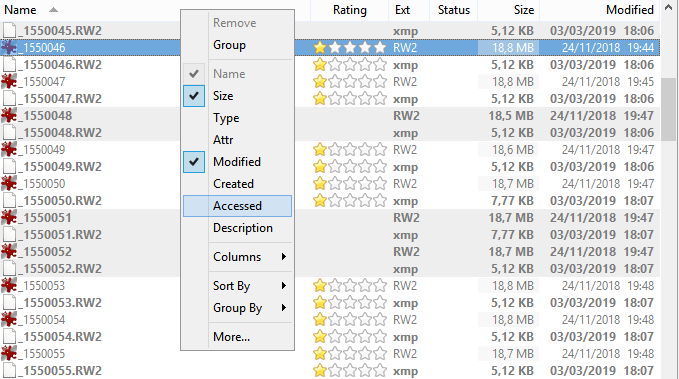679x379 pixels.
Task: Click the file icon of _1550053.RW2
Action: 9,302
